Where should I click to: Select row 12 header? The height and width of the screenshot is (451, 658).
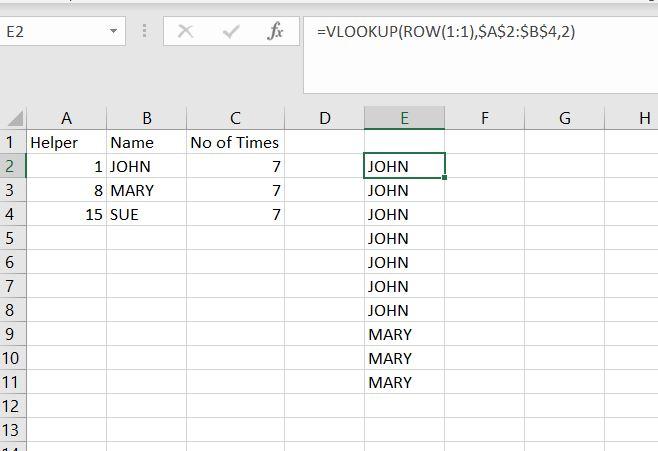(x=13, y=406)
